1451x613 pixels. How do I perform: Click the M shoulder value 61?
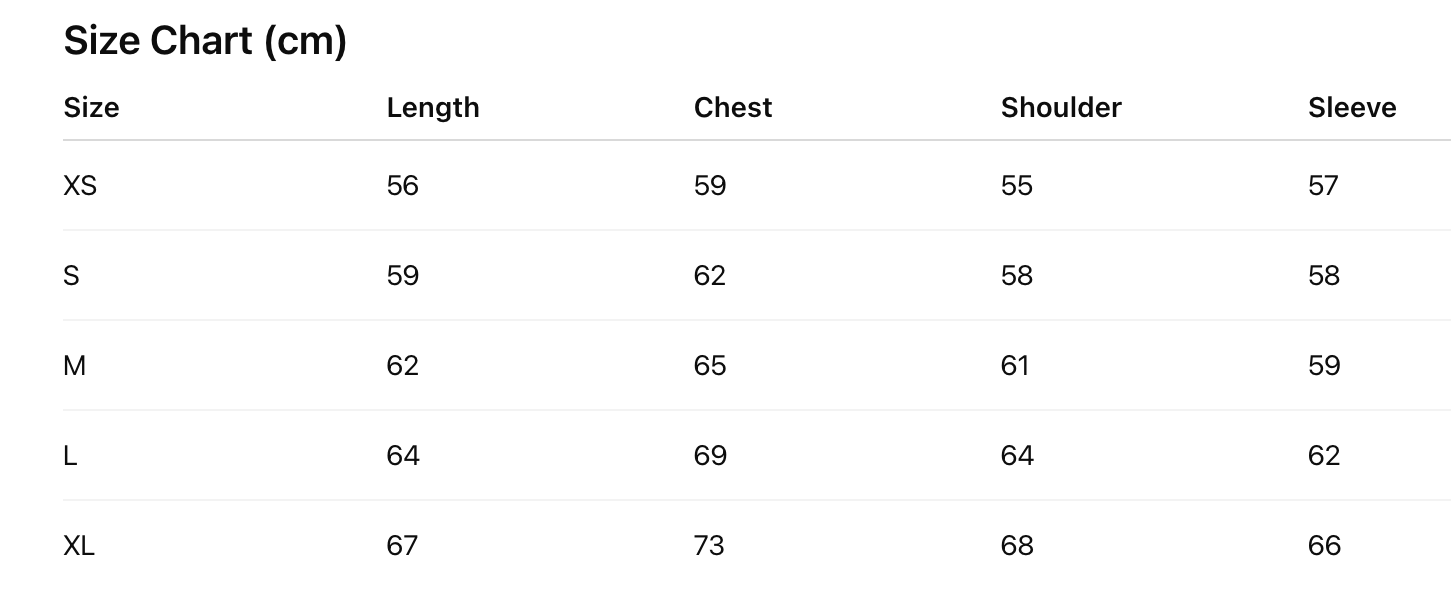tap(1015, 366)
